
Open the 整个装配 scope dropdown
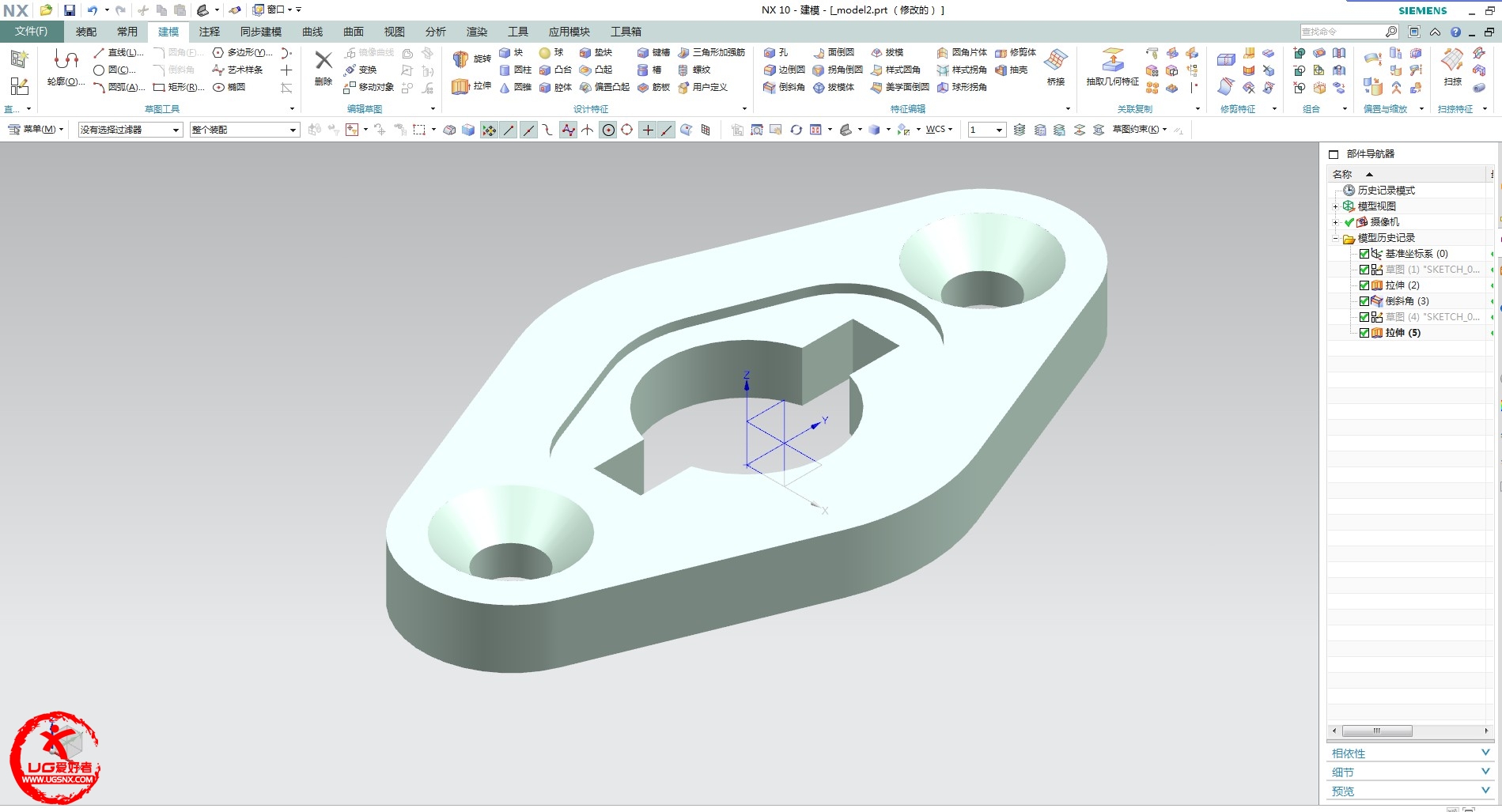pyautogui.click(x=245, y=130)
